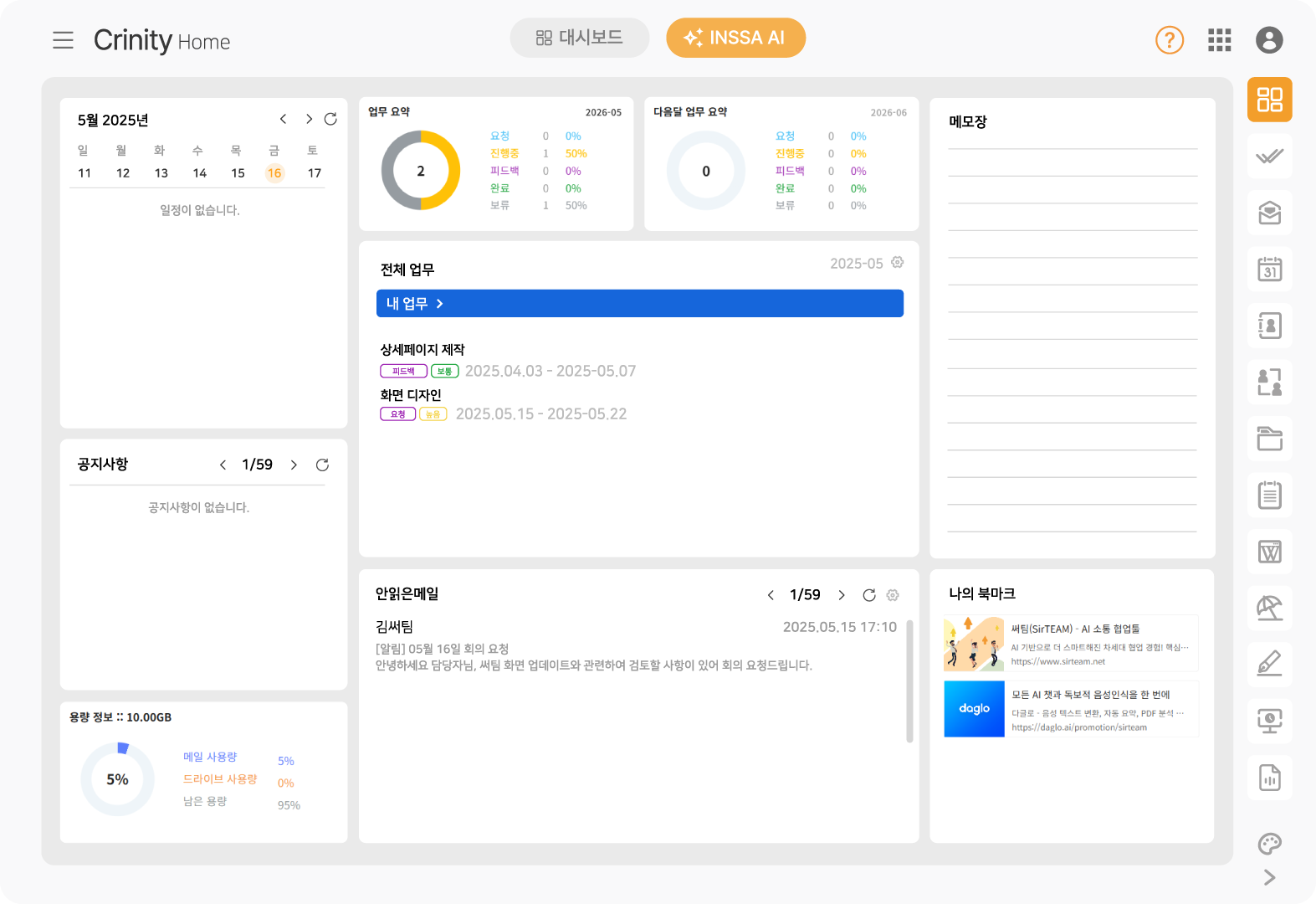Select Saturday 17 in the calendar
The height and width of the screenshot is (904, 1316).
point(315,173)
